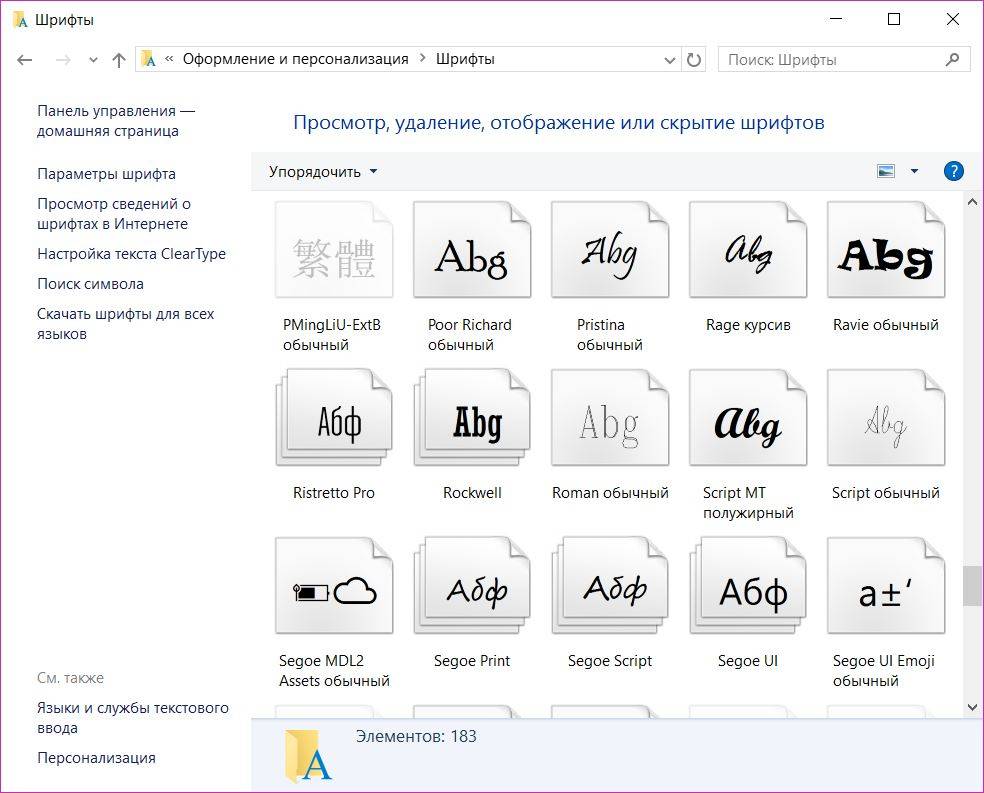Click the vertical scrollbar thumb
Viewport: 984px width, 793px height.
(973, 586)
